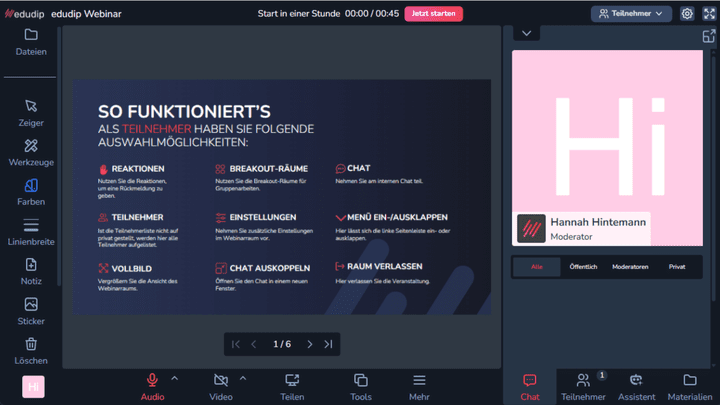Open the Mehr menu
Image resolution: width=720 pixels, height=405 pixels.
419,387
